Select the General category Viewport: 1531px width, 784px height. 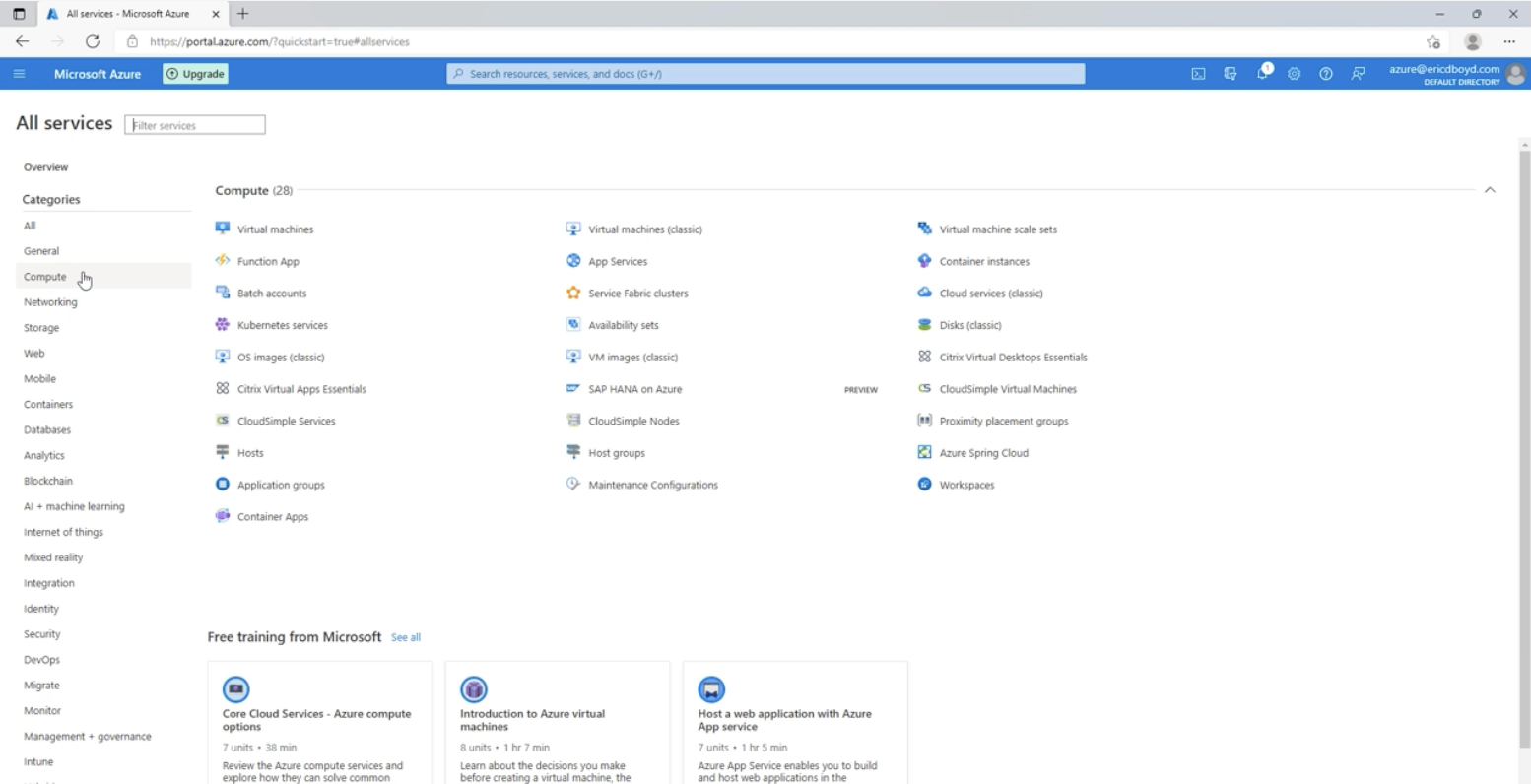coord(41,251)
